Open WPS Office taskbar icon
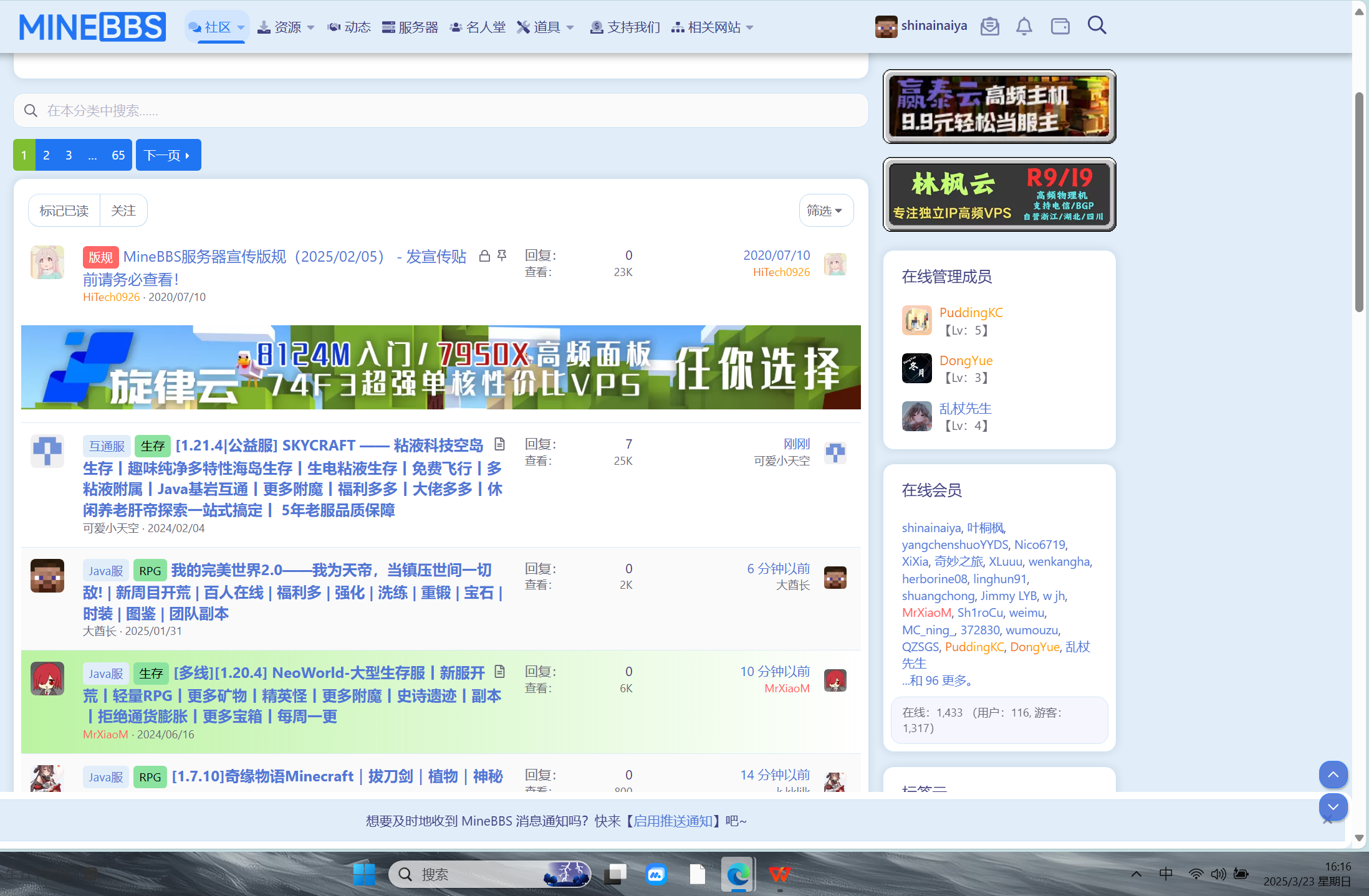The height and width of the screenshot is (896, 1369). click(x=779, y=874)
